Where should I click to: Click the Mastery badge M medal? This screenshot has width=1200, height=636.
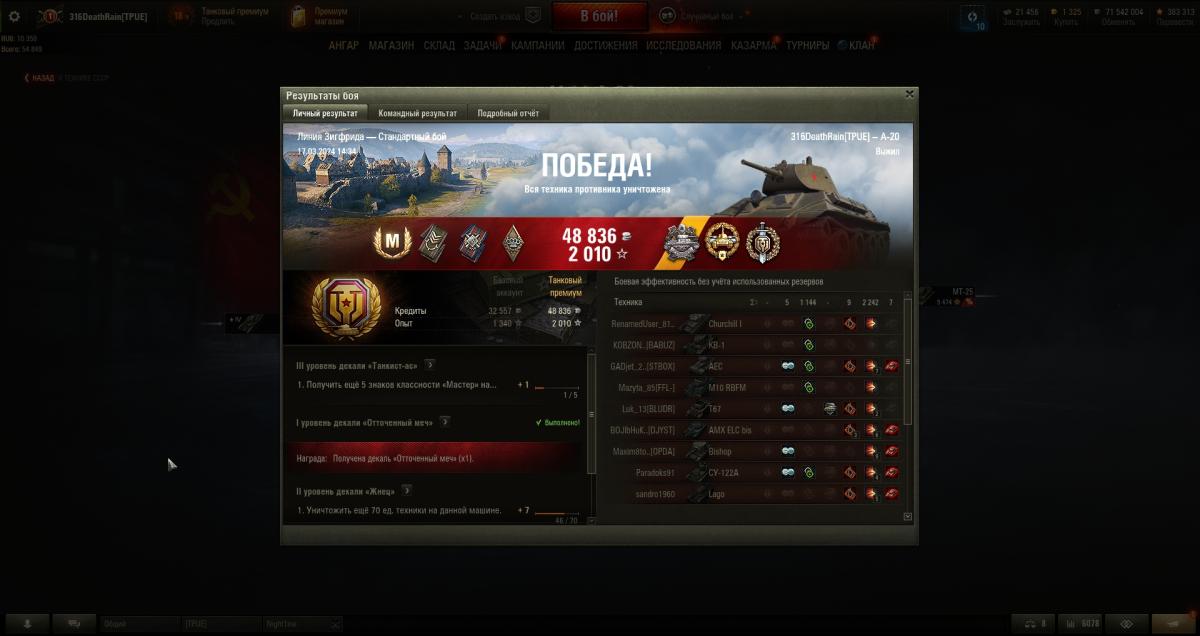(393, 241)
